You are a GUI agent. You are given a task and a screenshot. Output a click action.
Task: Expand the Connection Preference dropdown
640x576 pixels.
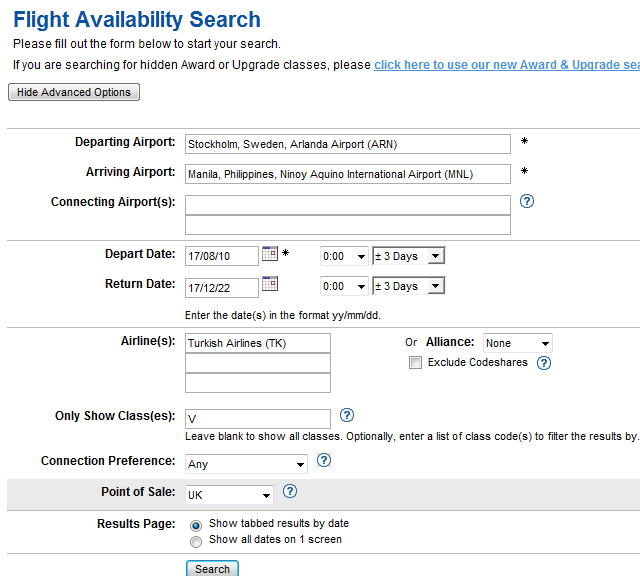[x=247, y=464]
